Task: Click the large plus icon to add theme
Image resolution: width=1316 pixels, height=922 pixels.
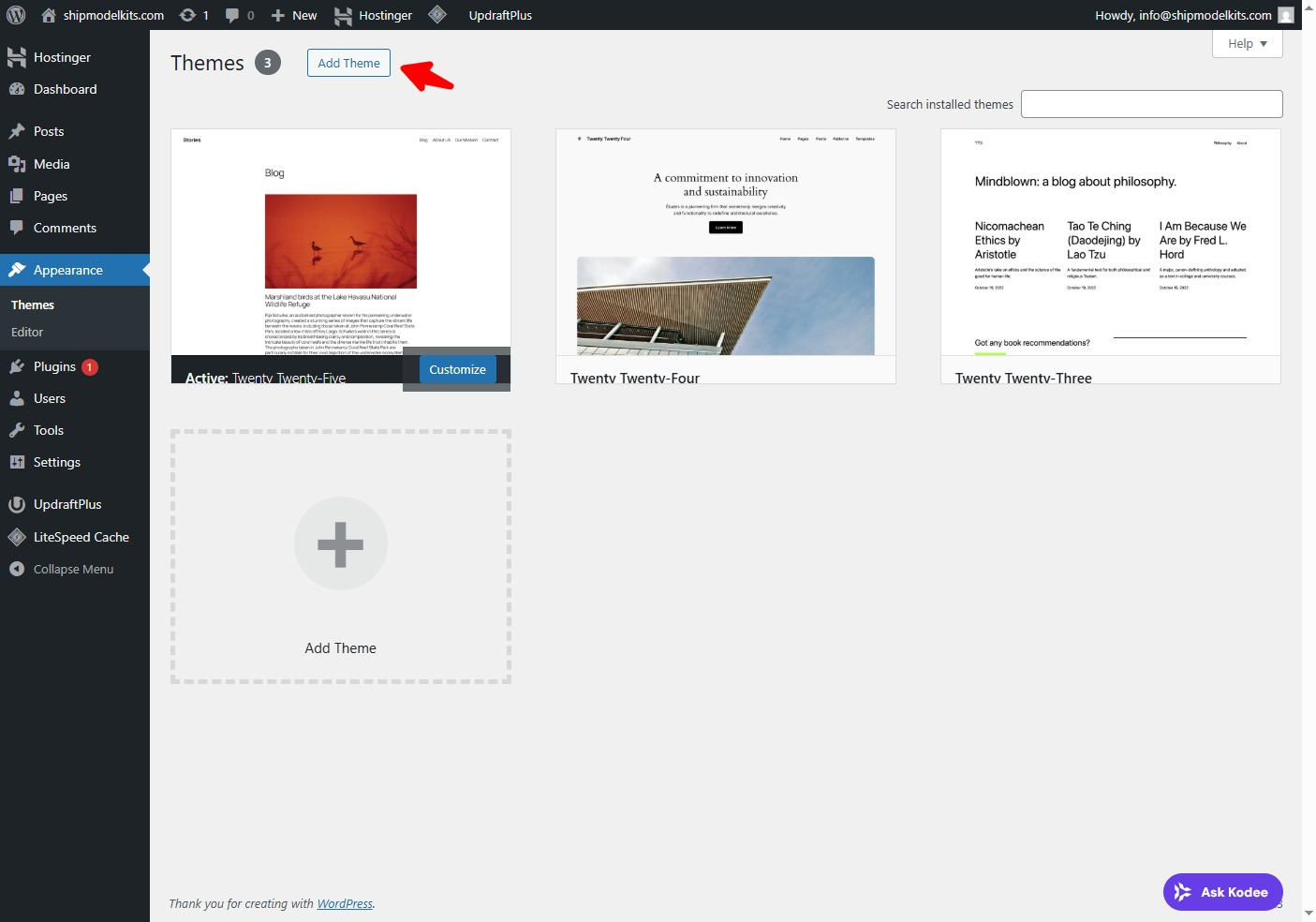Action: click(340, 544)
